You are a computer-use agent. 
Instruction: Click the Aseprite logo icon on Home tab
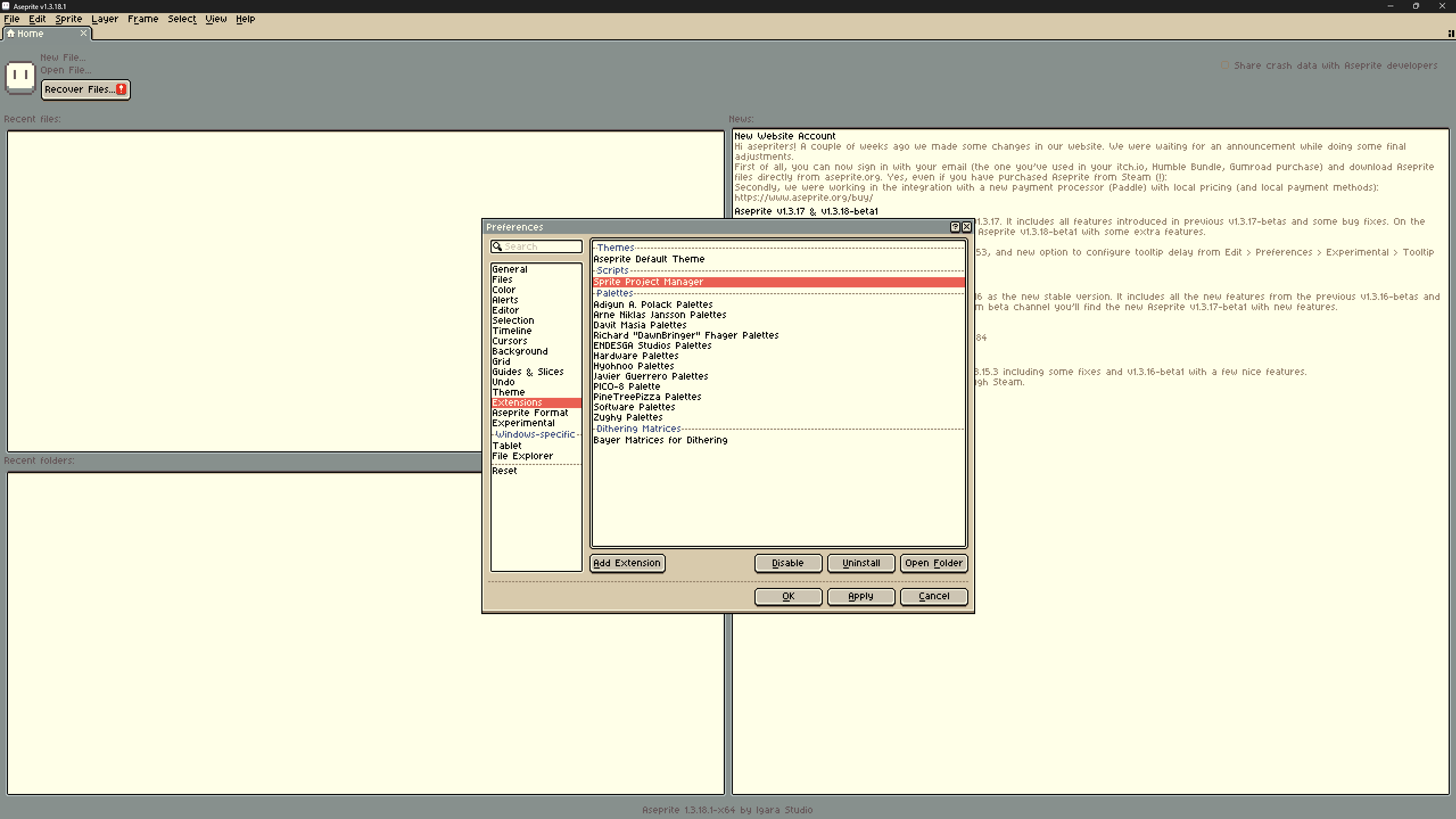(x=20, y=77)
